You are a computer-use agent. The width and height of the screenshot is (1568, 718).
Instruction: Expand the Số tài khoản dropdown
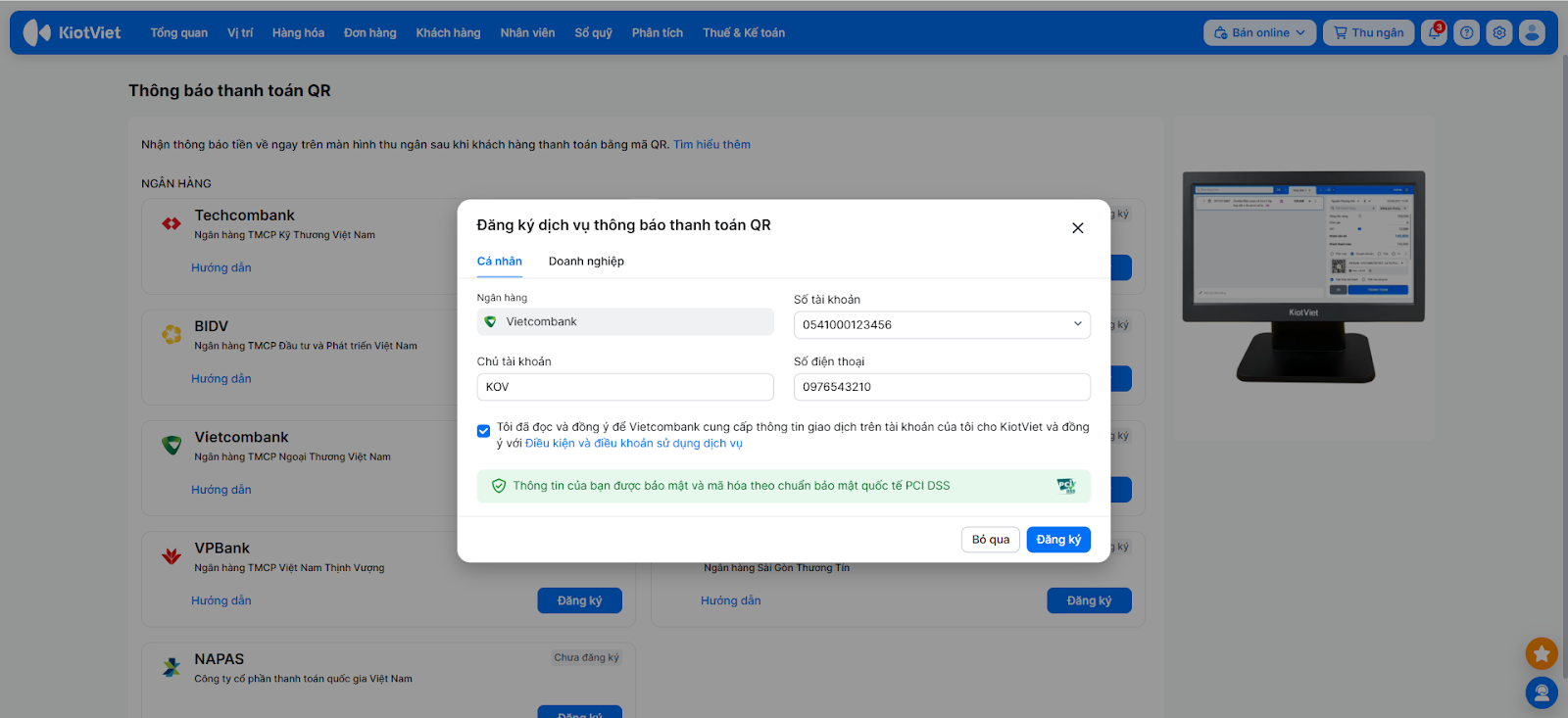(1077, 324)
